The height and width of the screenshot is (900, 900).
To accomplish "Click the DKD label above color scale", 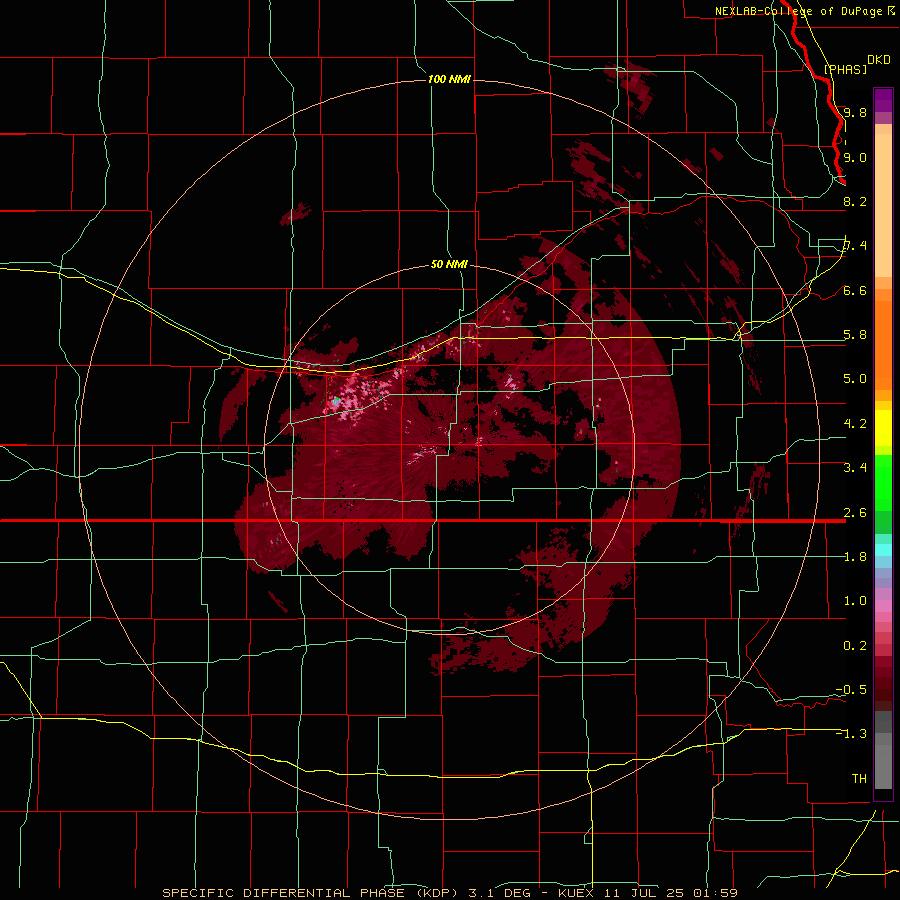I will pyautogui.click(x=879, y=60).
